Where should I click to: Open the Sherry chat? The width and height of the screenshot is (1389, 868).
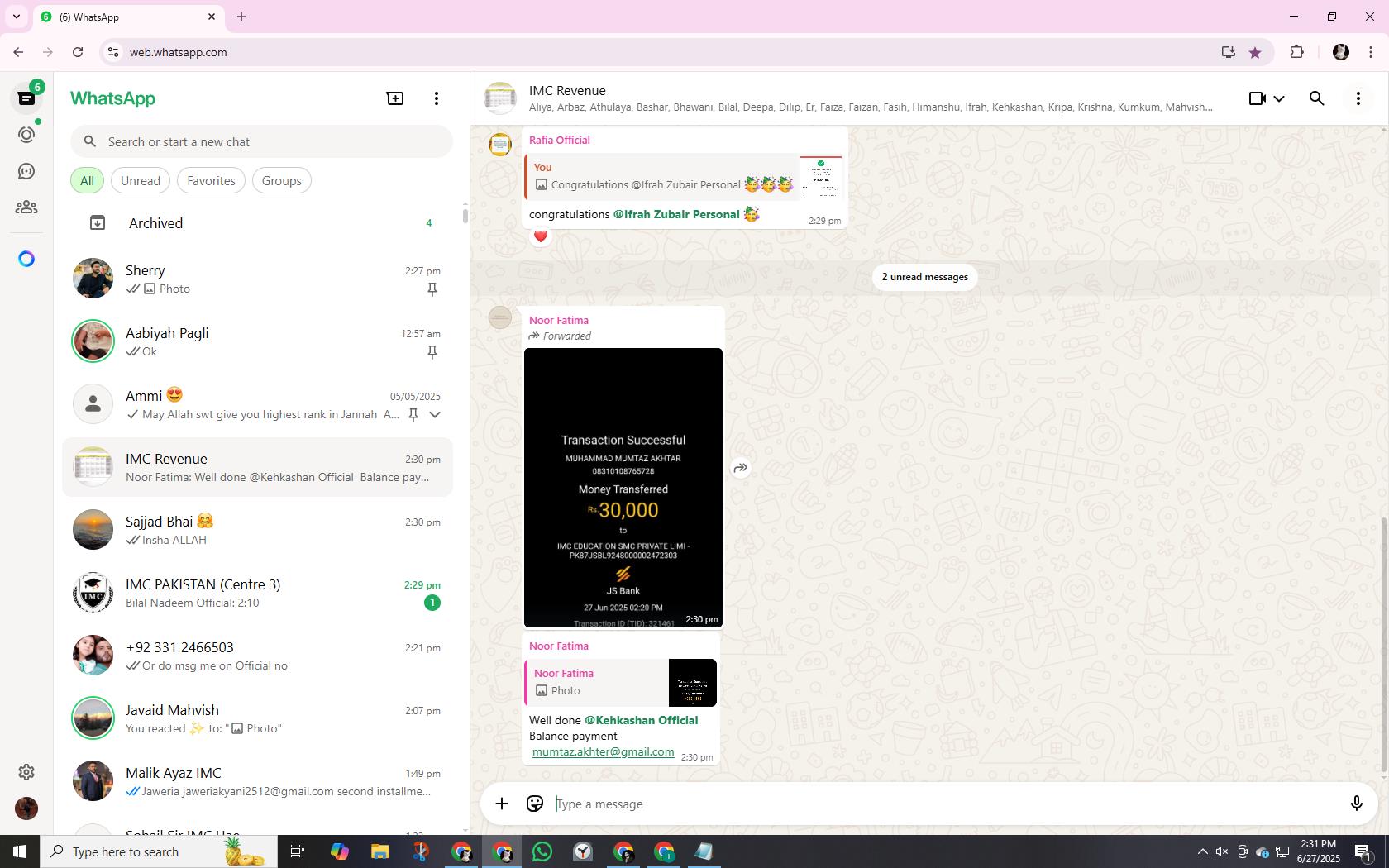pyautogui.click(x=258, y=279)
